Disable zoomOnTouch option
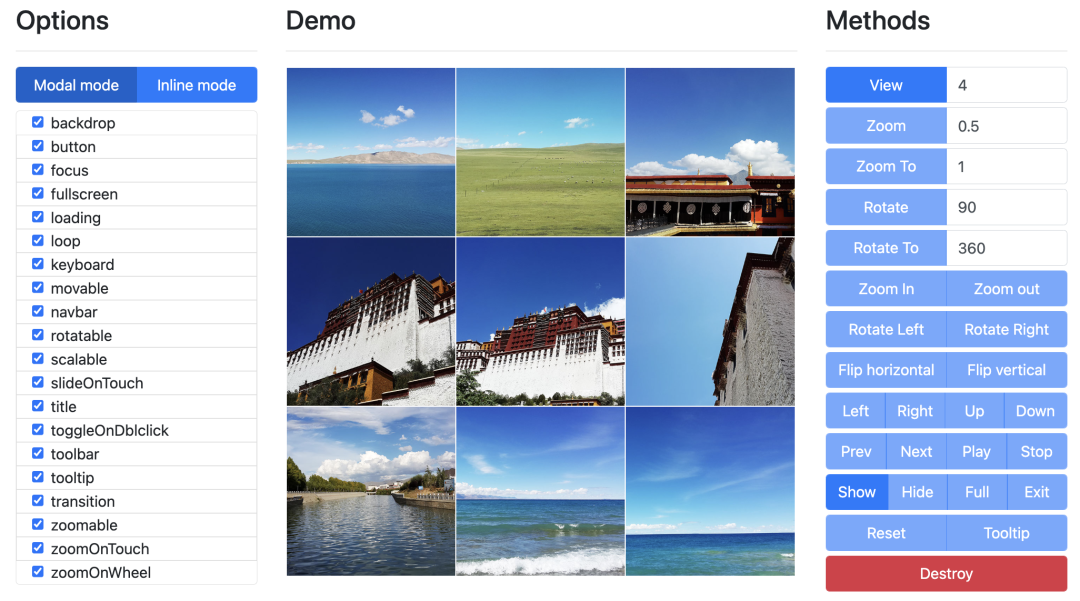1080x601 pixels. coord(38,548)
